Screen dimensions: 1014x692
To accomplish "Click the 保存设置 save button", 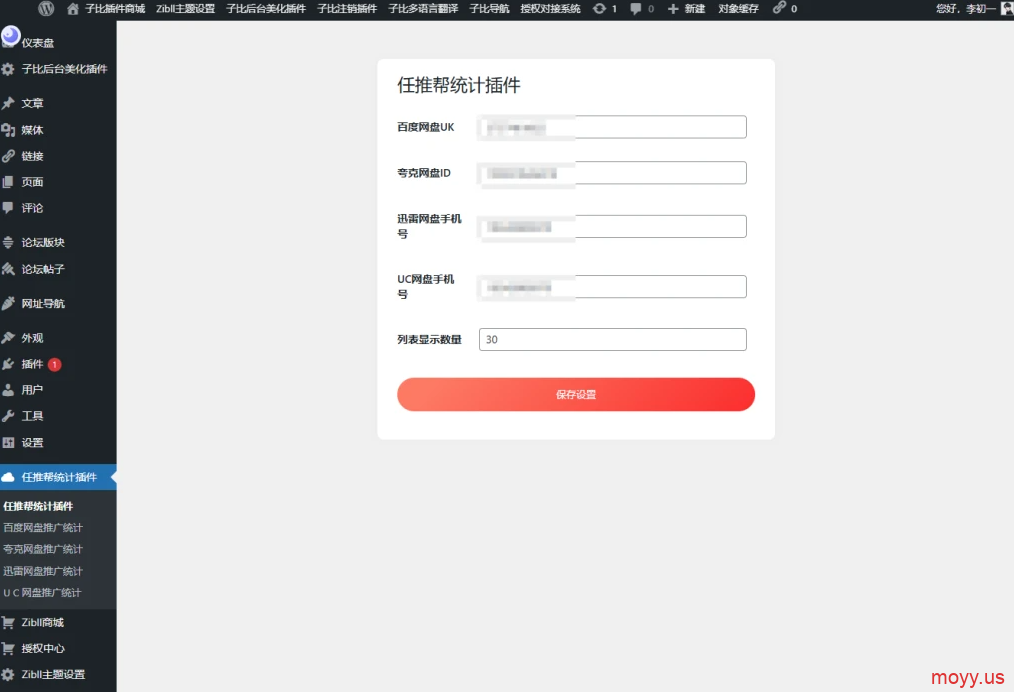I will click(576, 395).
